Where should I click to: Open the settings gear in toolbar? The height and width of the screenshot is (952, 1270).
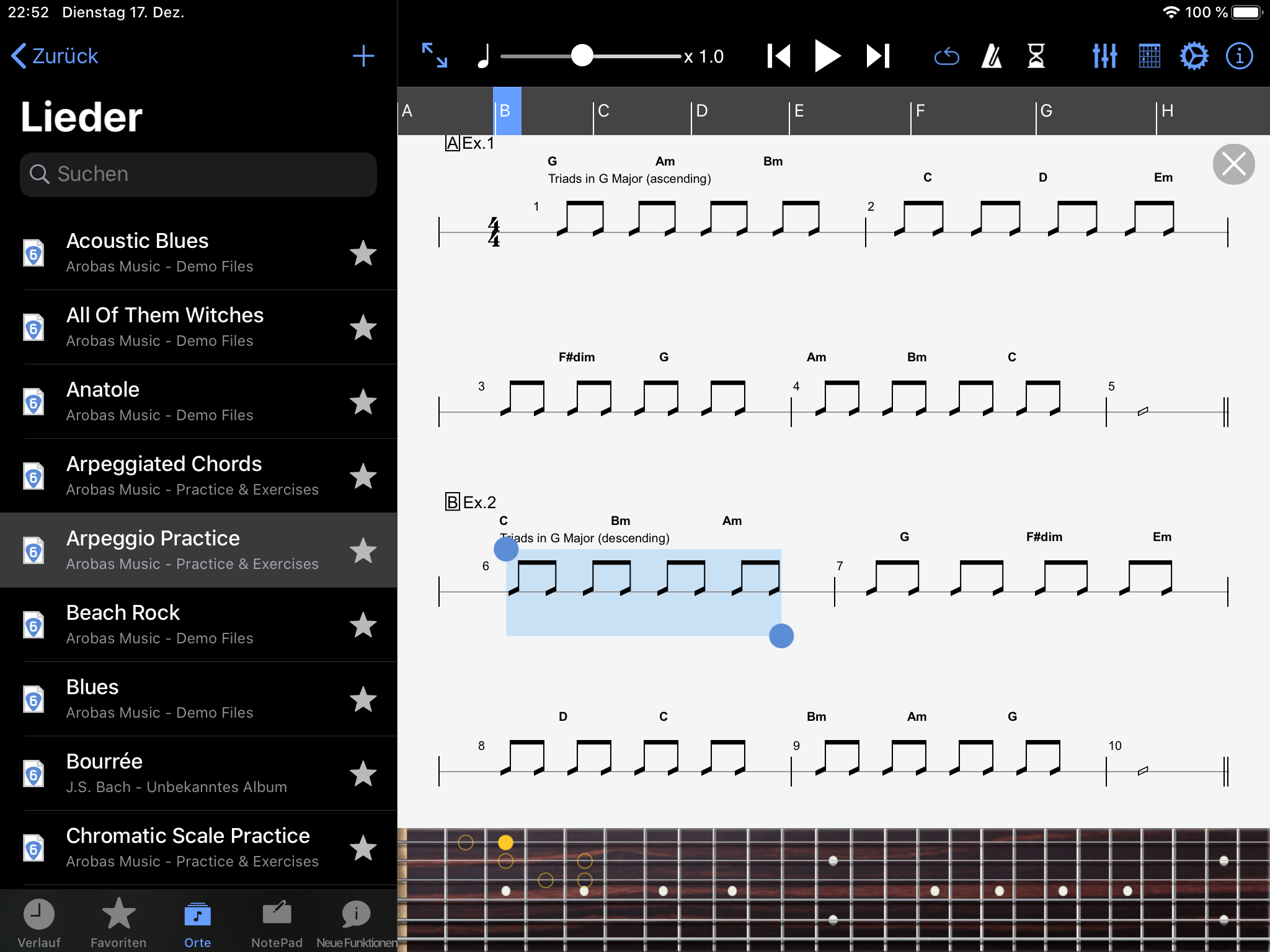[1194, 56]
